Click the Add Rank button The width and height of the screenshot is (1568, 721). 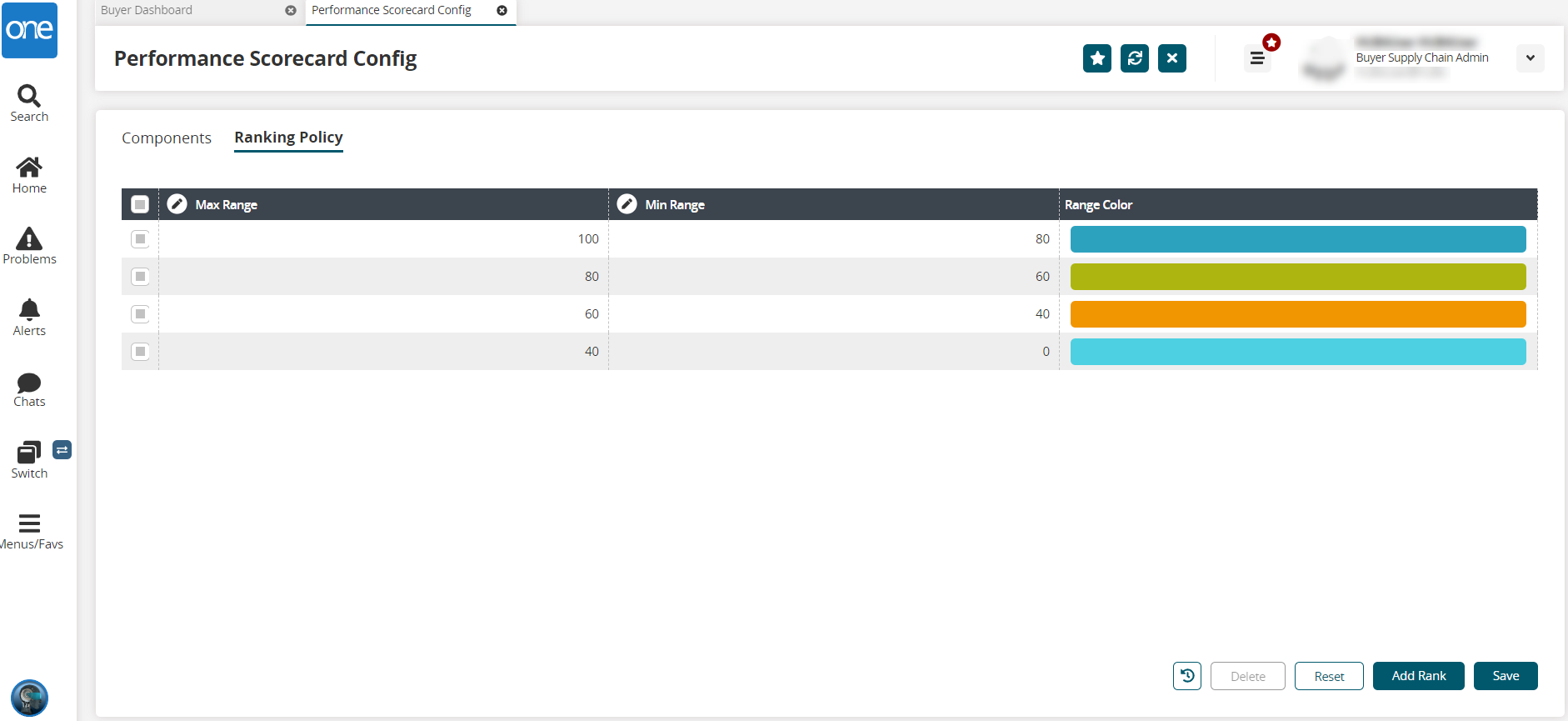1419,676
